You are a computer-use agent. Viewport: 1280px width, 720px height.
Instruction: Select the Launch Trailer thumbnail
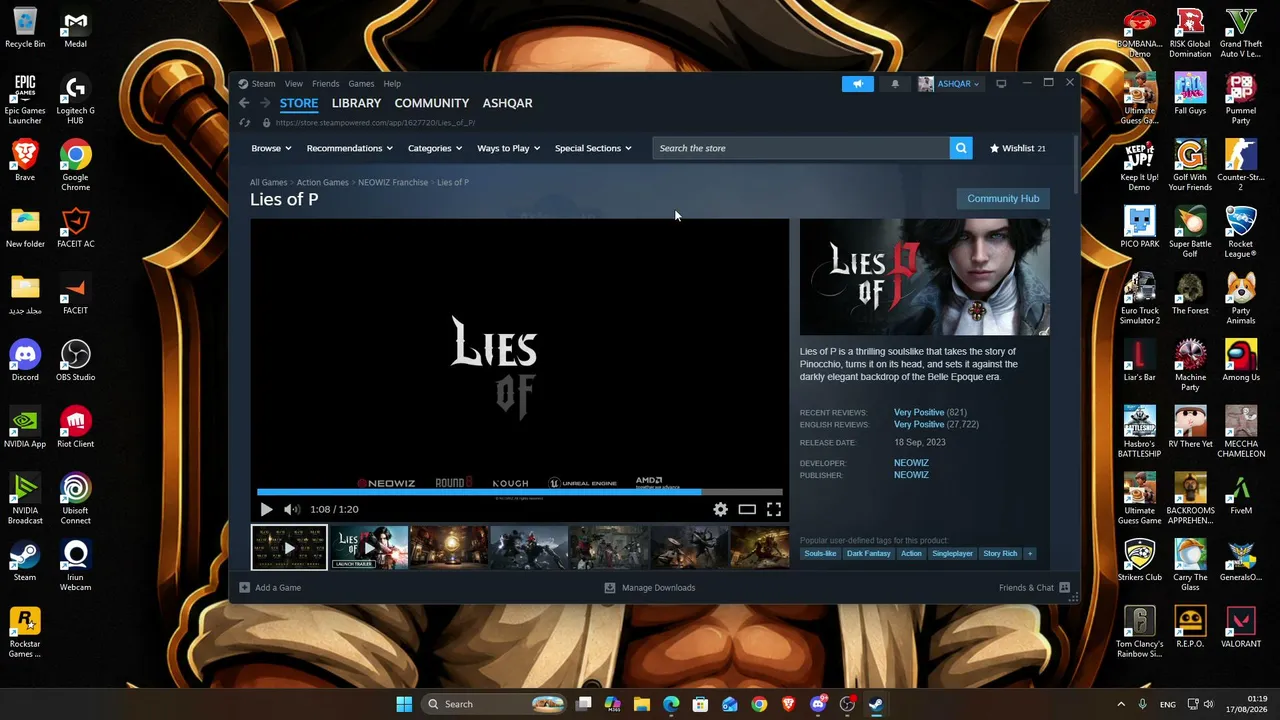point(369,548)
